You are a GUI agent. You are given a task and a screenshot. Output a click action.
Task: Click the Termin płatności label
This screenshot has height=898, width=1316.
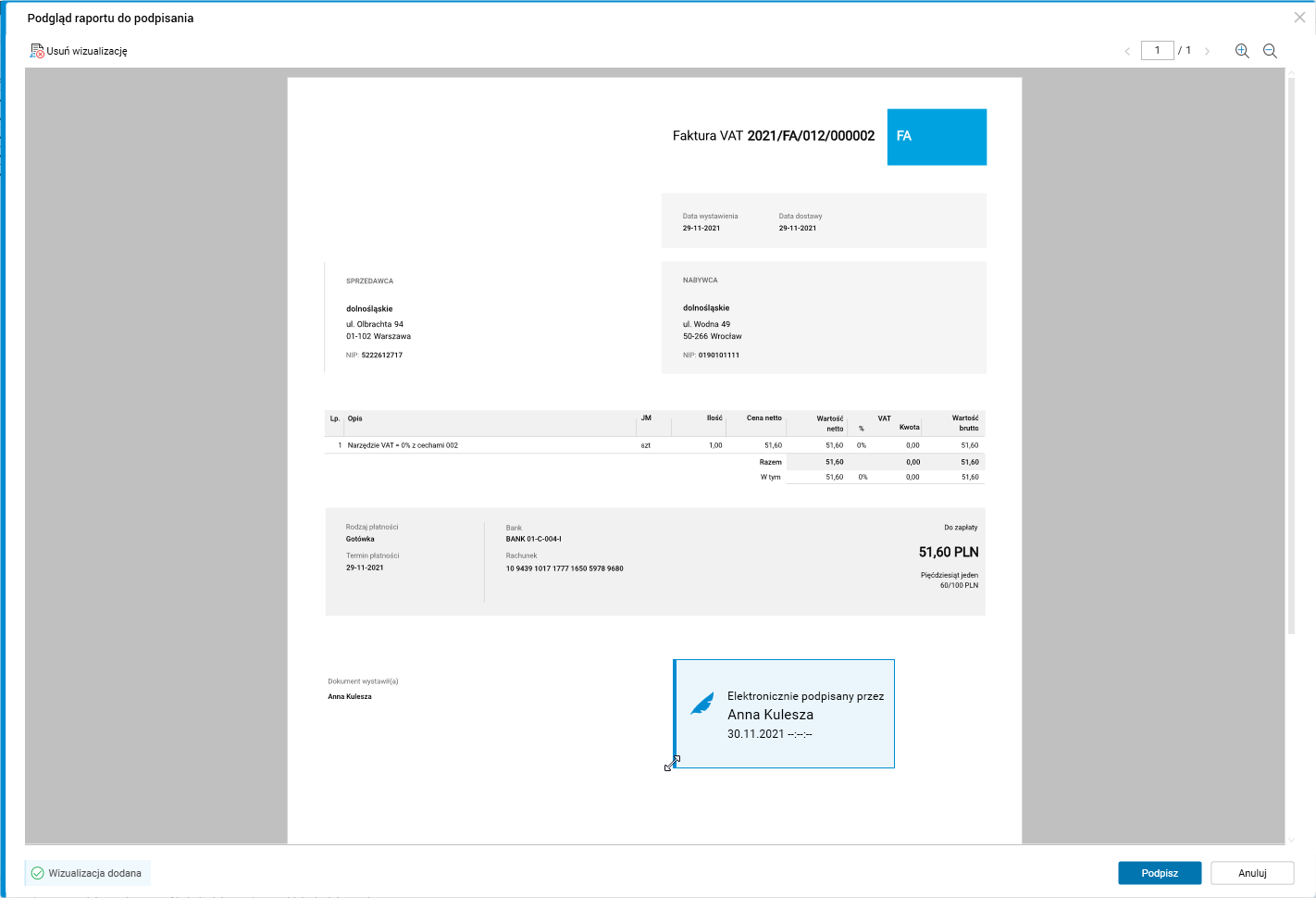point(373,556)
